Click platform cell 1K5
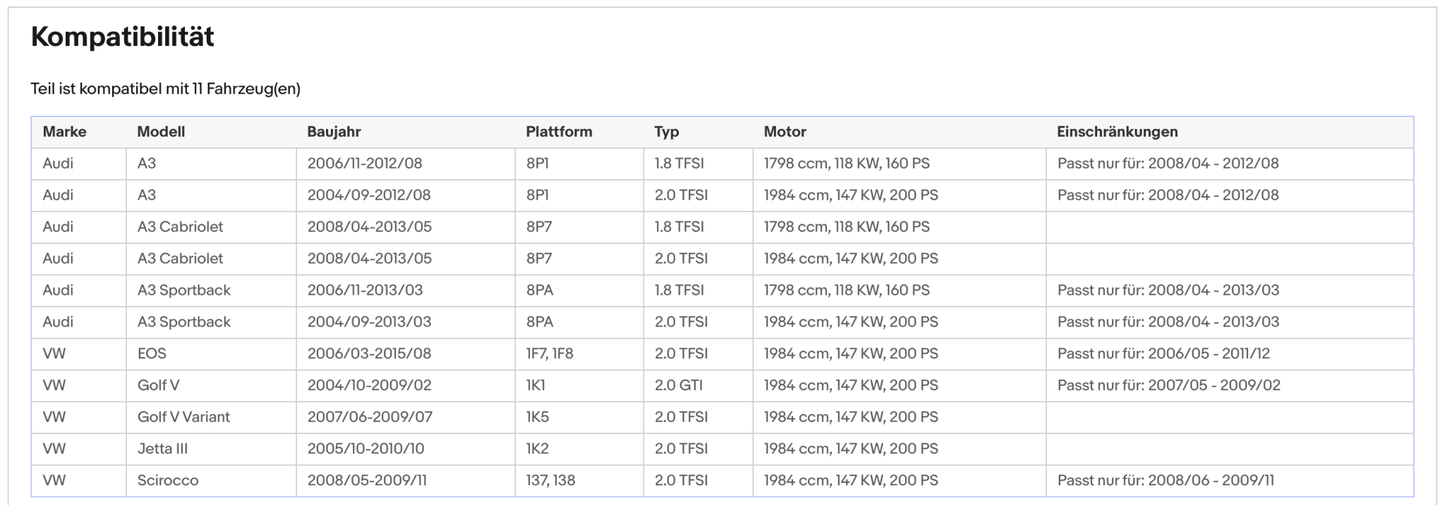The width and height of the screenshot is (1445, 505). click(x=580, y=418)
